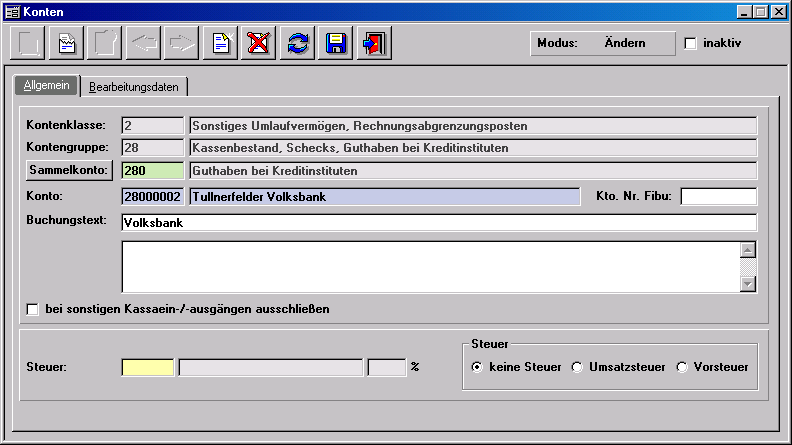
Task: Click the exit door icon
Action: pyautogui.click(x=374, y=43)
